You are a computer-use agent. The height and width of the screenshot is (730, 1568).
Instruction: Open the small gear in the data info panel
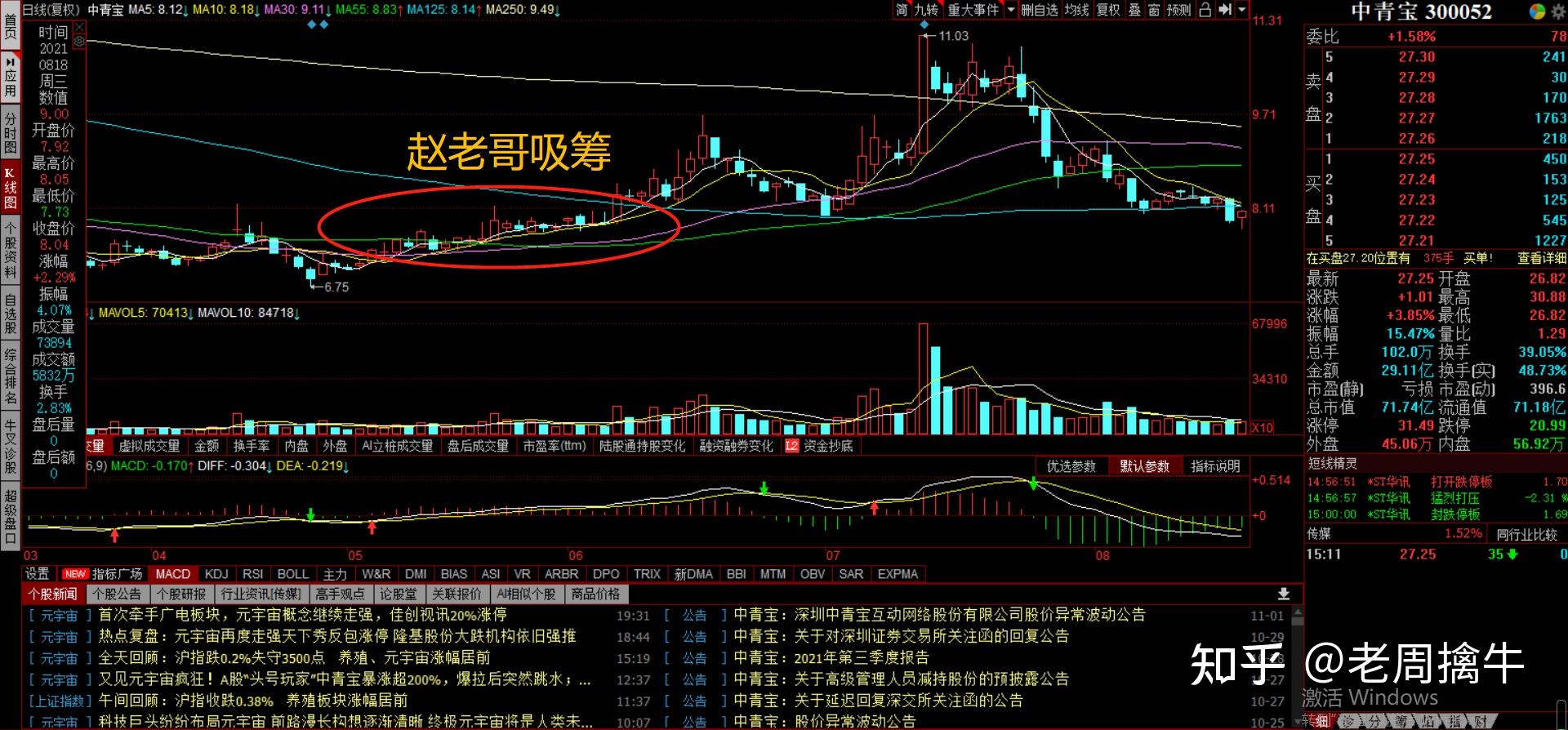coord(79,41)
